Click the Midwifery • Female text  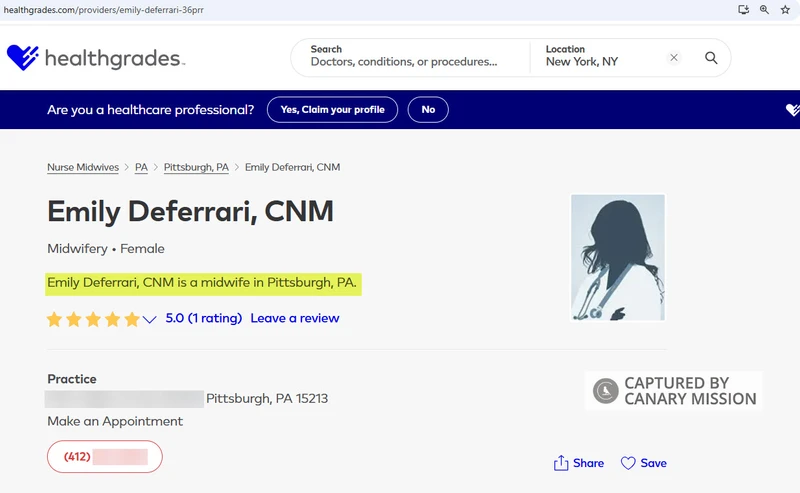pos(106,249)
